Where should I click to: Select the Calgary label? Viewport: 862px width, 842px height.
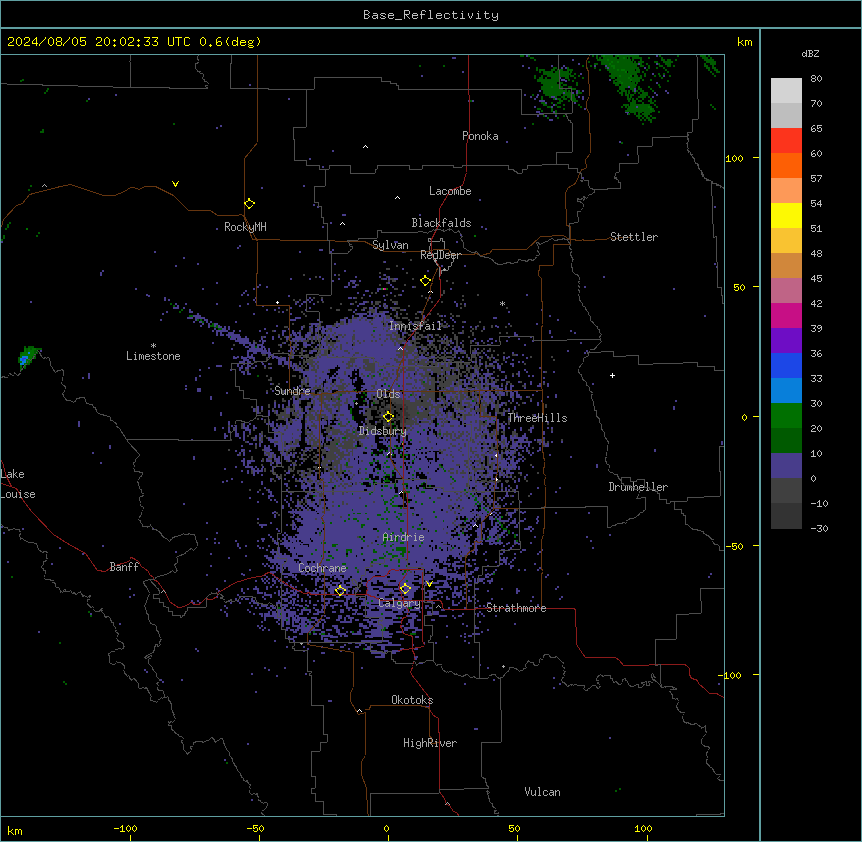pyautogui.click(x=400, y=603)
